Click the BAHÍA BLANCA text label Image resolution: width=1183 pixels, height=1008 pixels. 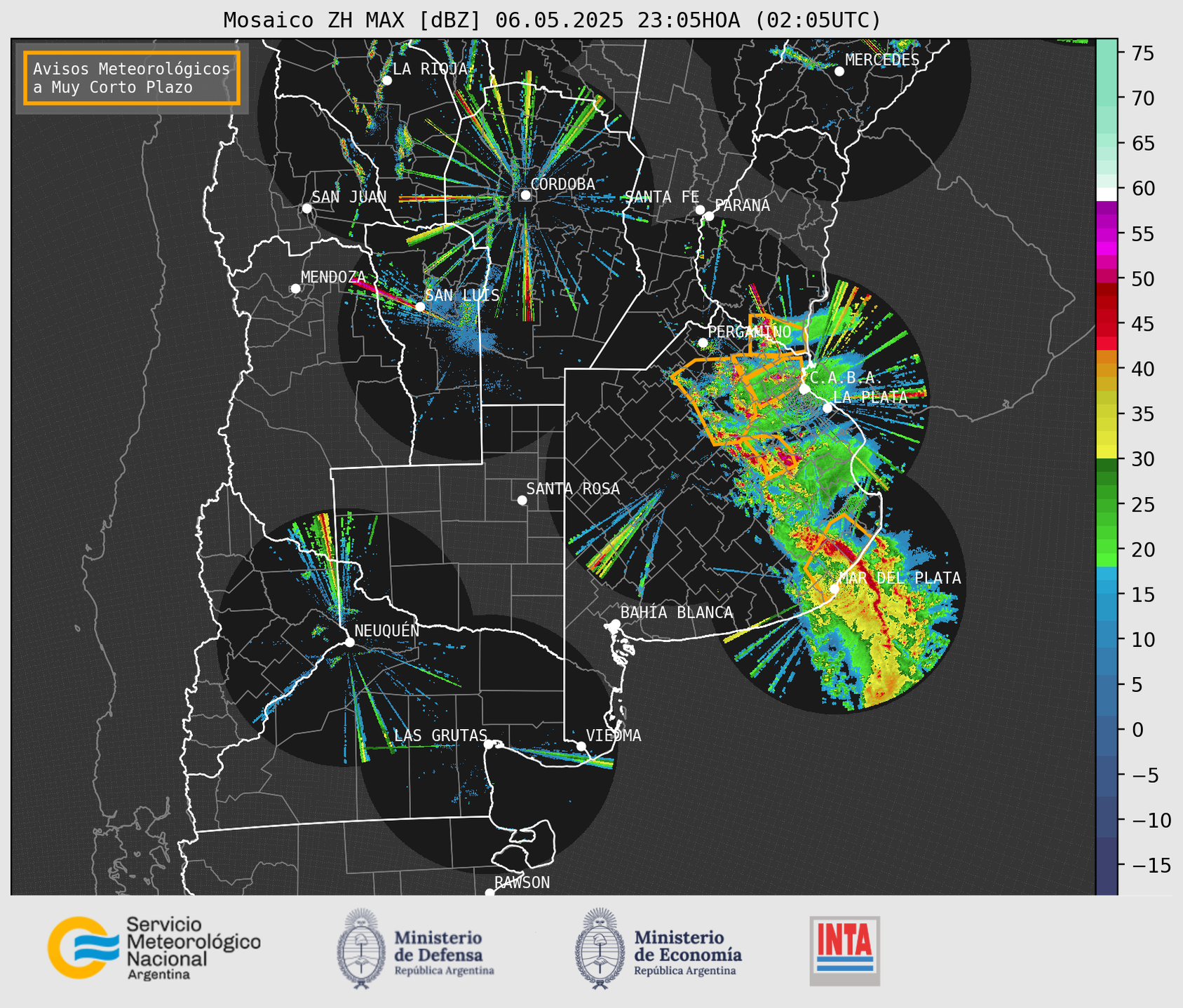[677, 613]
